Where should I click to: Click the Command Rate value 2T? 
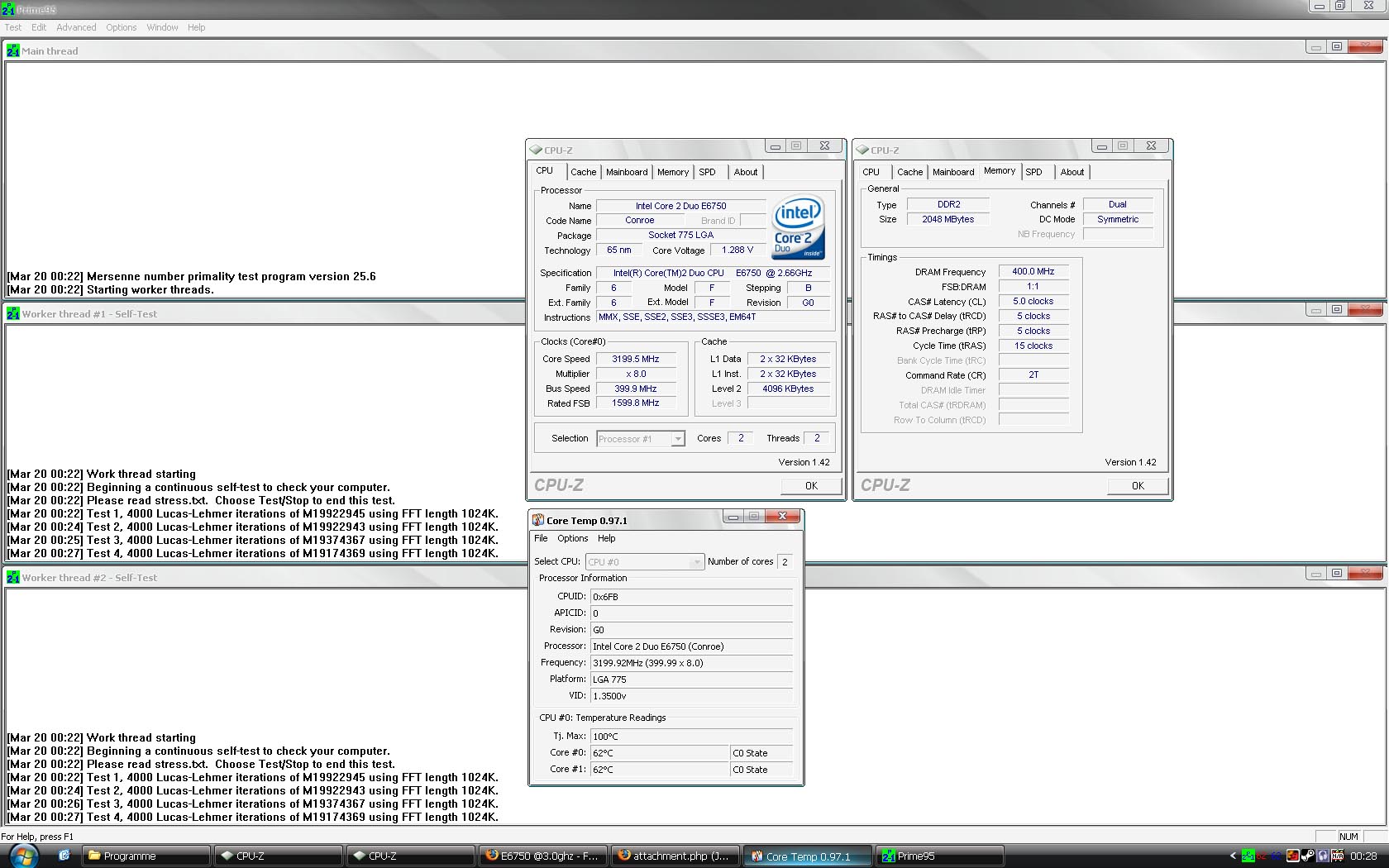(x=1033, y=374)
